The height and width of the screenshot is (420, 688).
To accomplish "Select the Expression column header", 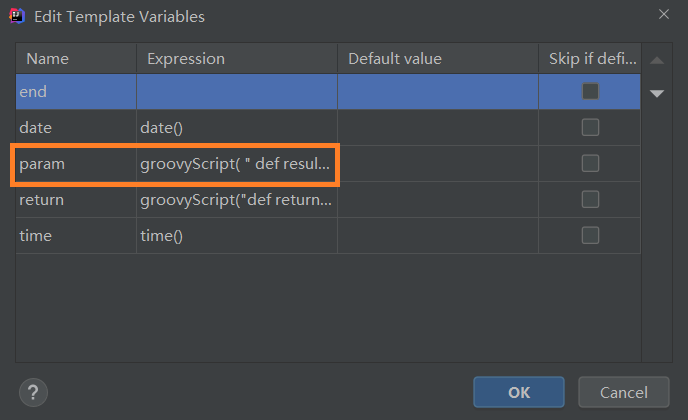I will pyautogui.click(x=237, y=58).
